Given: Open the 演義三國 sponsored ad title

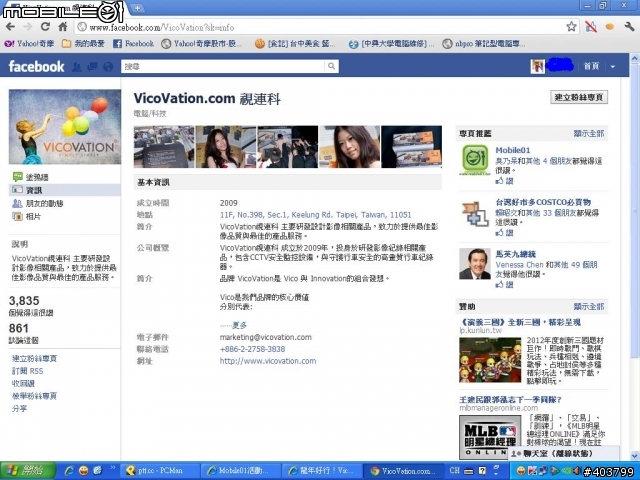Looking at the screenshot, I should [x=520, y=322].
